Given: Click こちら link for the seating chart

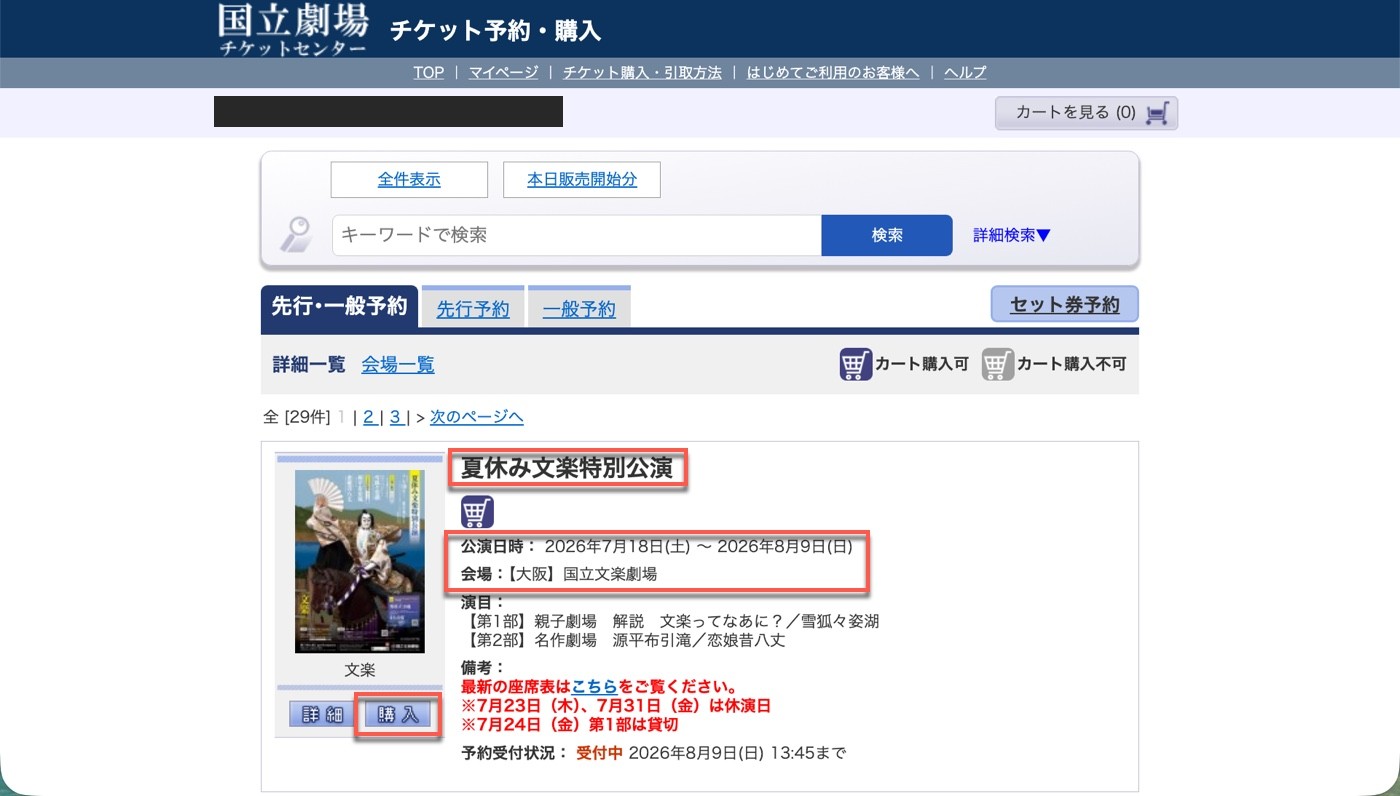Looking at the screenshot, I should pyautogui.click(x=595, y=687).
